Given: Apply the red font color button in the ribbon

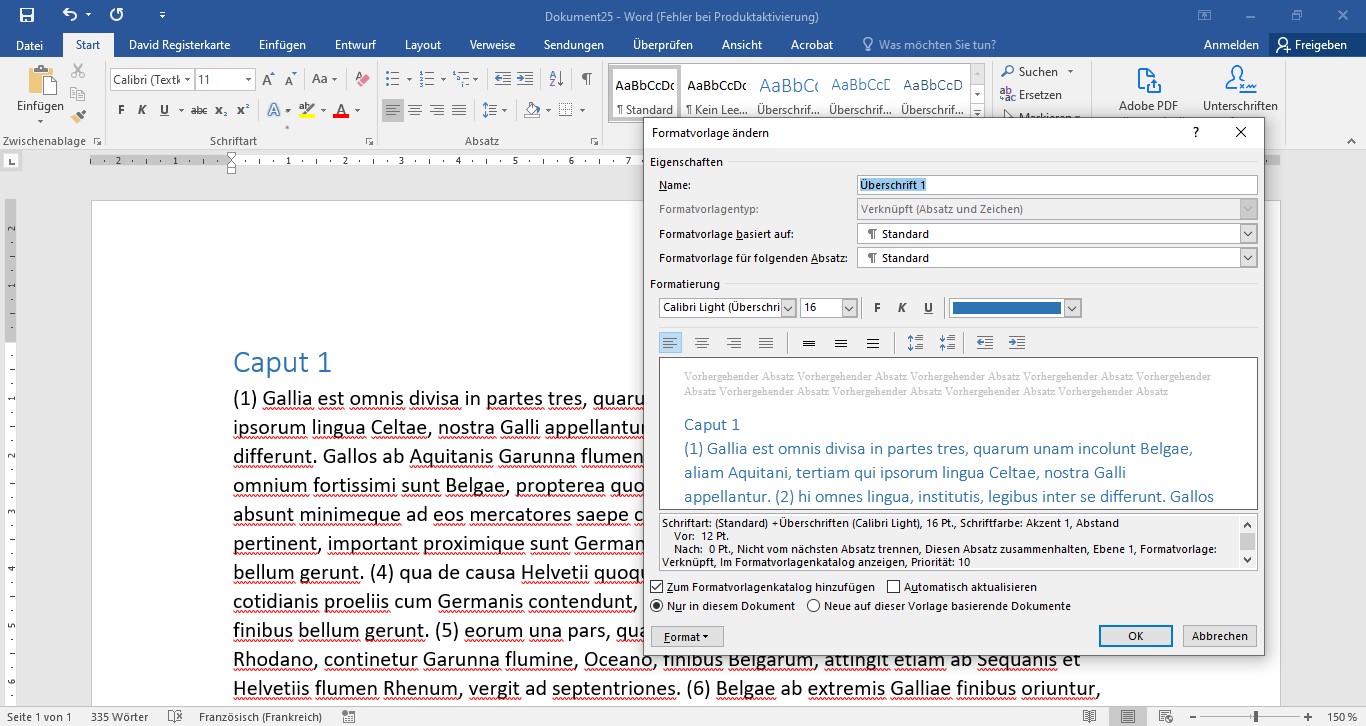Looking at the screenshot, I should 341,110.
